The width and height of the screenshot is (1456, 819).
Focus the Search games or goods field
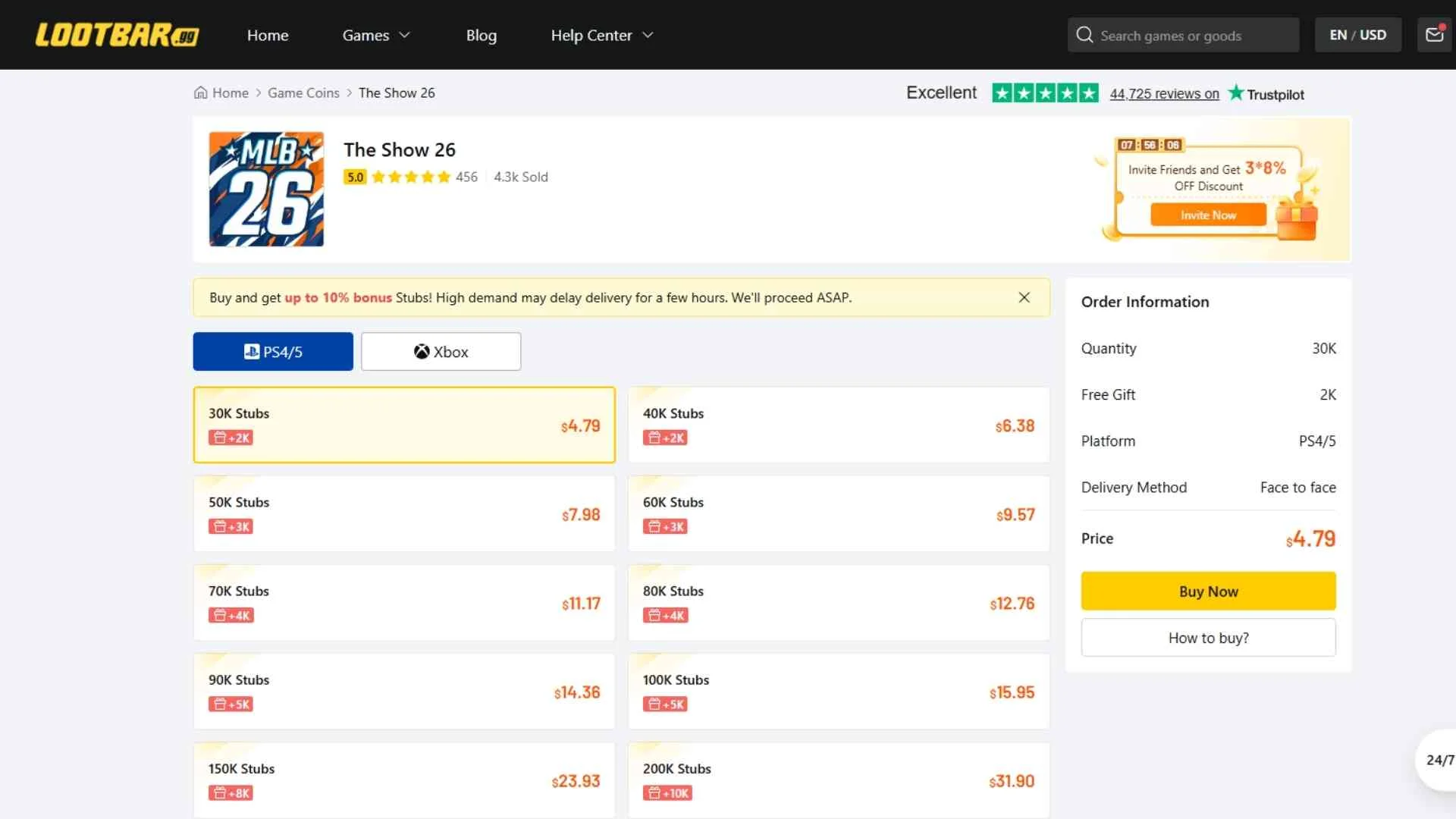(1183, 35)
